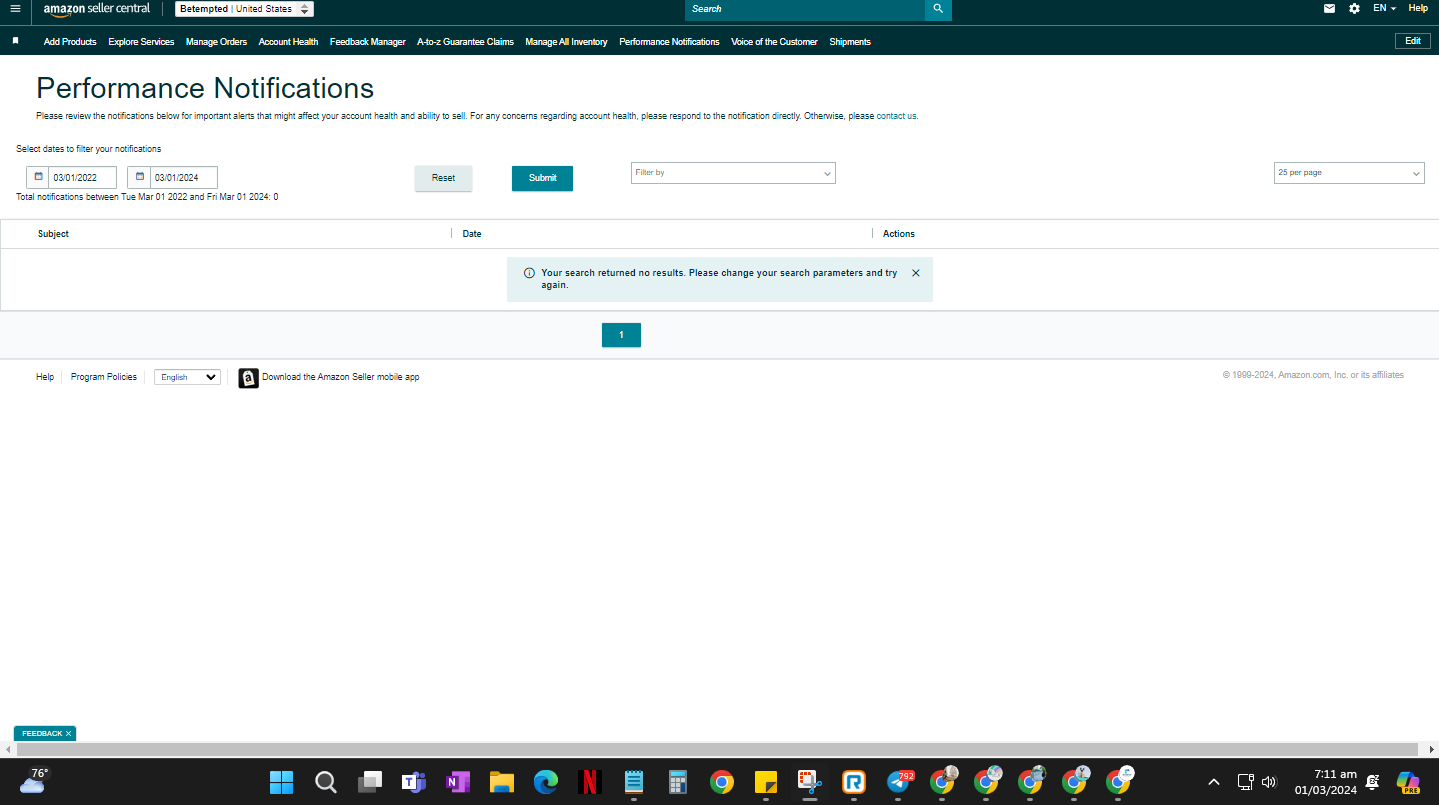
Task: Open the end date calendar icon
Action: coord(139,177)
